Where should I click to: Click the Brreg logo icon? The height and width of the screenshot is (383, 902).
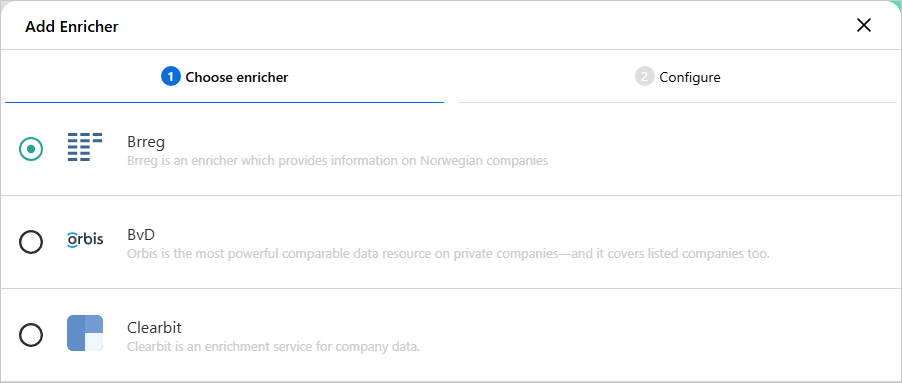point(85,147)
